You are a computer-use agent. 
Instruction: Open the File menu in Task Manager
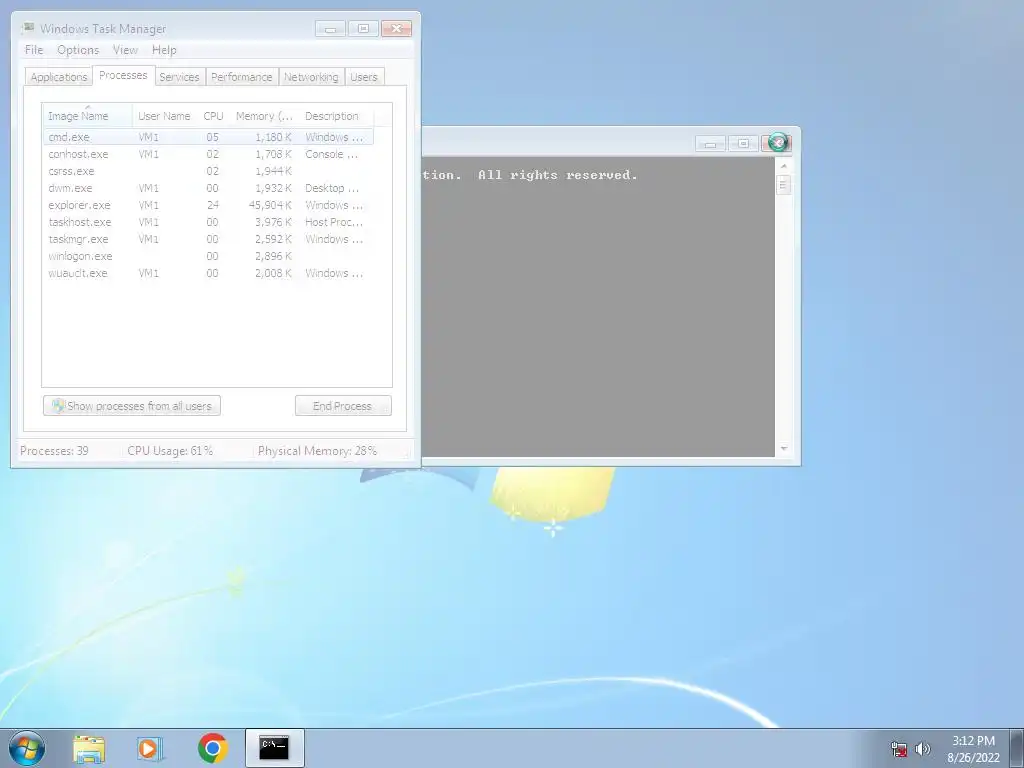tap(34, 50)
